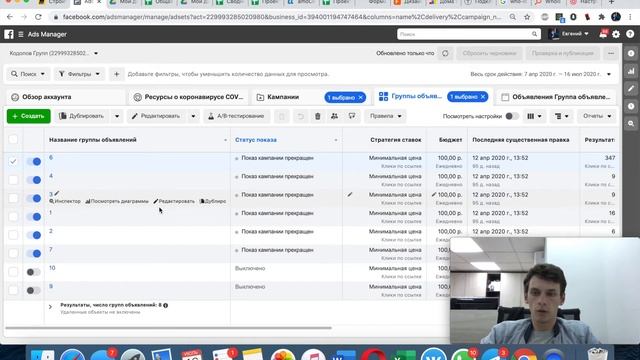Viewport: 640px width, 360px height.
Task: Sort by Статус показа column header
Action: tap(256, 140)
